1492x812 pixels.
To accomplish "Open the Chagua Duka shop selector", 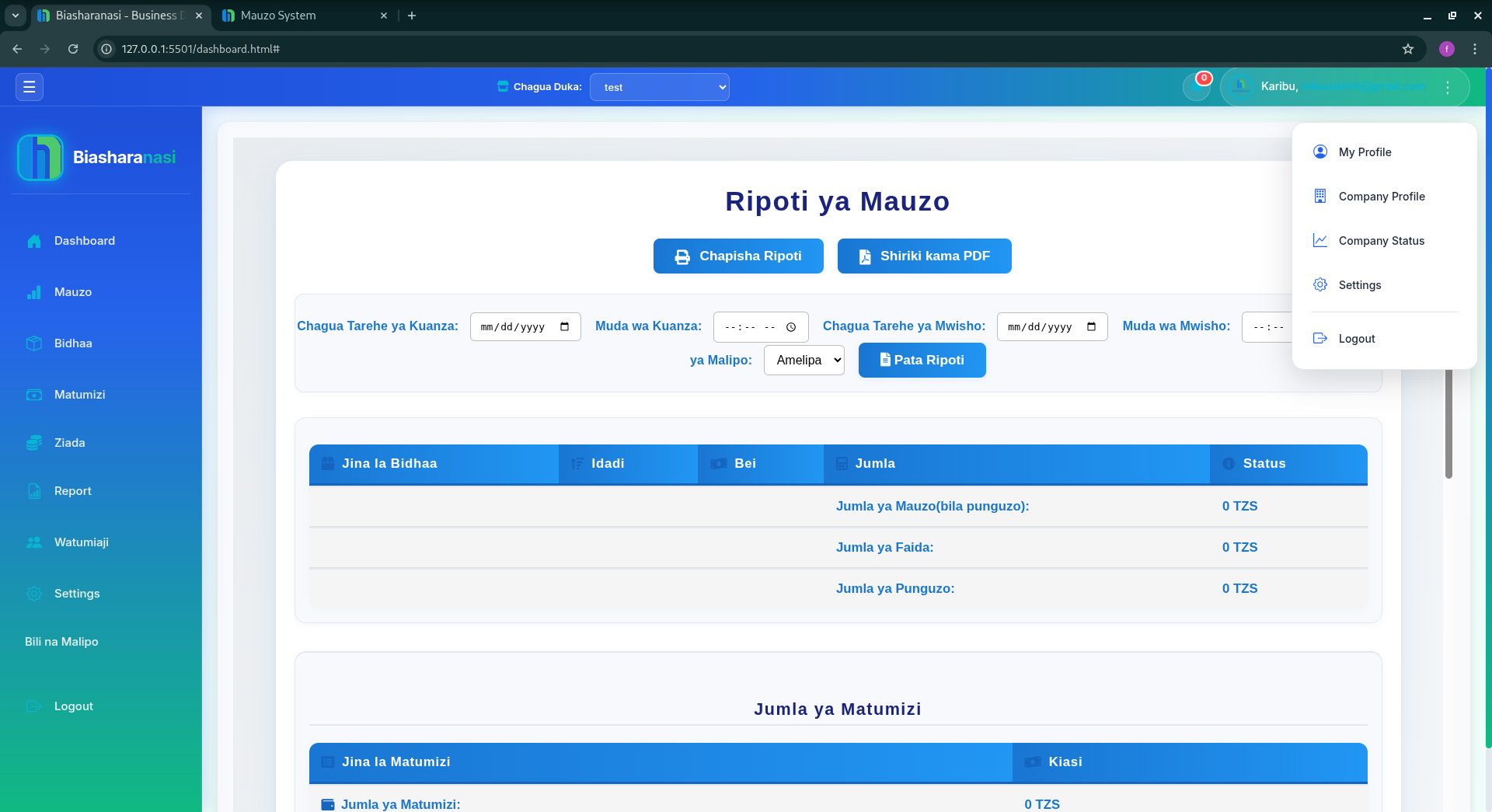I will [x=660, y=86].
